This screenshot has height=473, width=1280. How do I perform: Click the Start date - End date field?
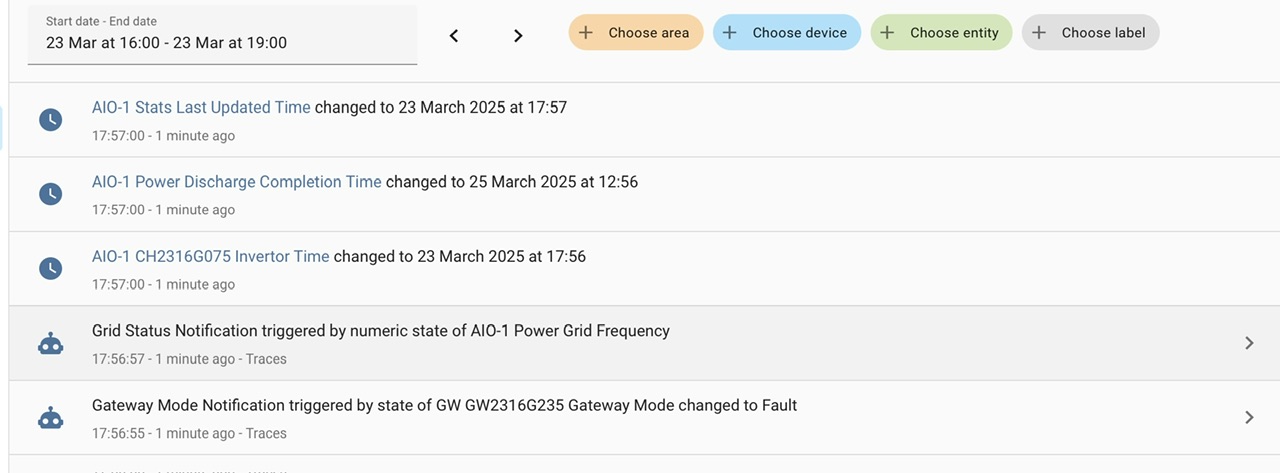[222, 35]
